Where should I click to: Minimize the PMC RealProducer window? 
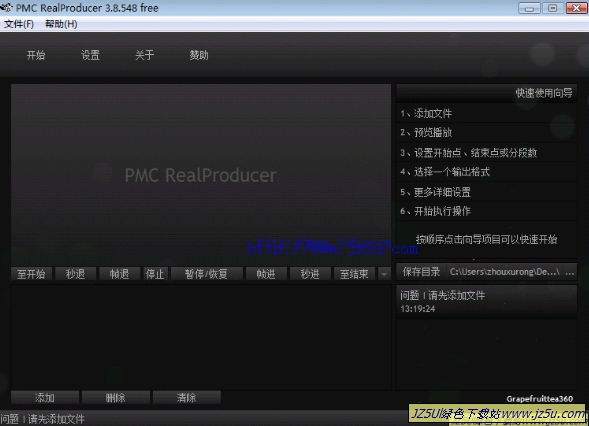[x=529, y=8]
